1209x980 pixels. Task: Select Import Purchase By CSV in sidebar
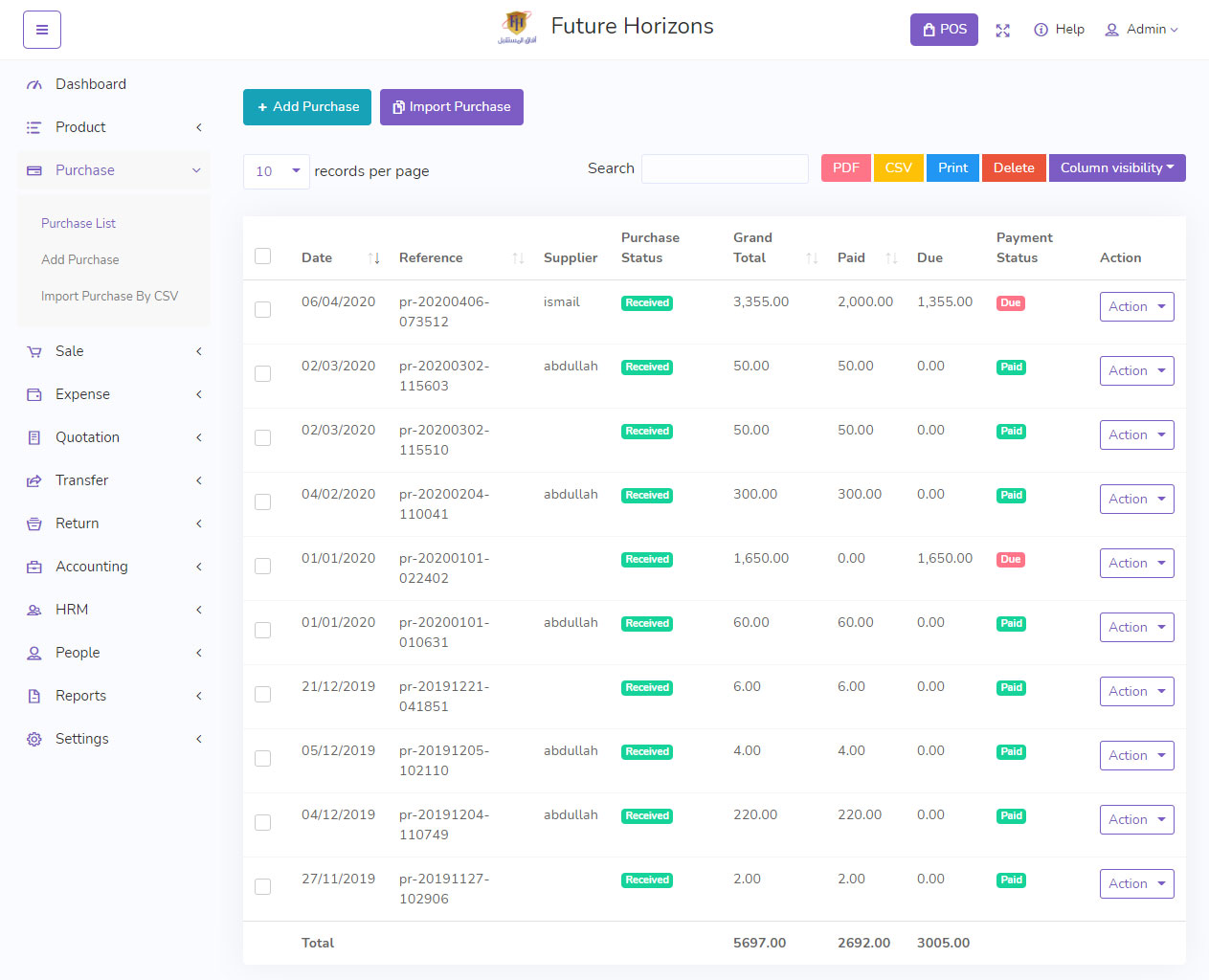coord(109,297)
